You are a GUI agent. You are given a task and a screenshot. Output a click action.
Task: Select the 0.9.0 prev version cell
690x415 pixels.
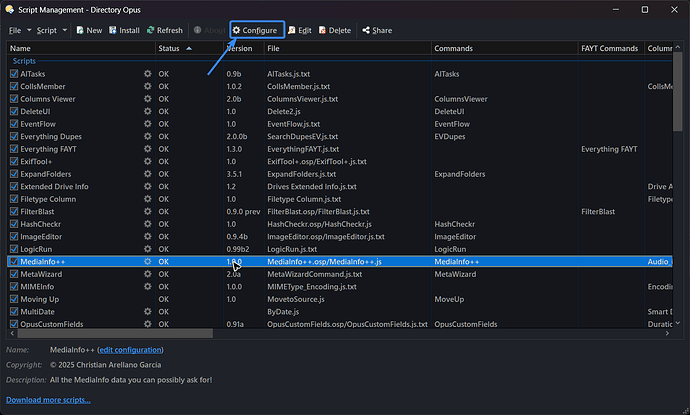pyautogui.click(x=243, y=212)
